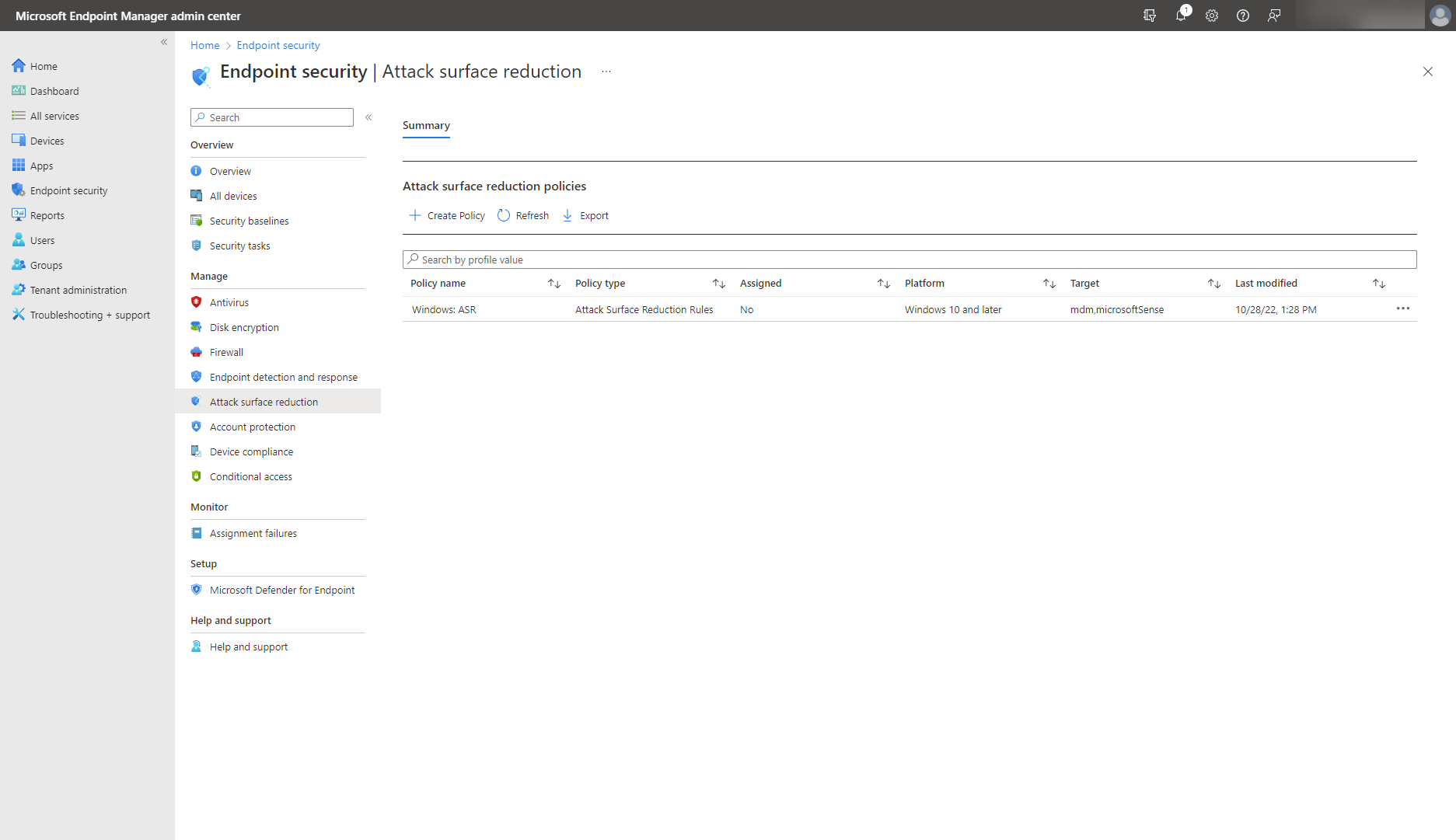The height and width of the screenshot is (840, 1456).
Task: Open the account avatar at top right
Action: point(1440,16)
